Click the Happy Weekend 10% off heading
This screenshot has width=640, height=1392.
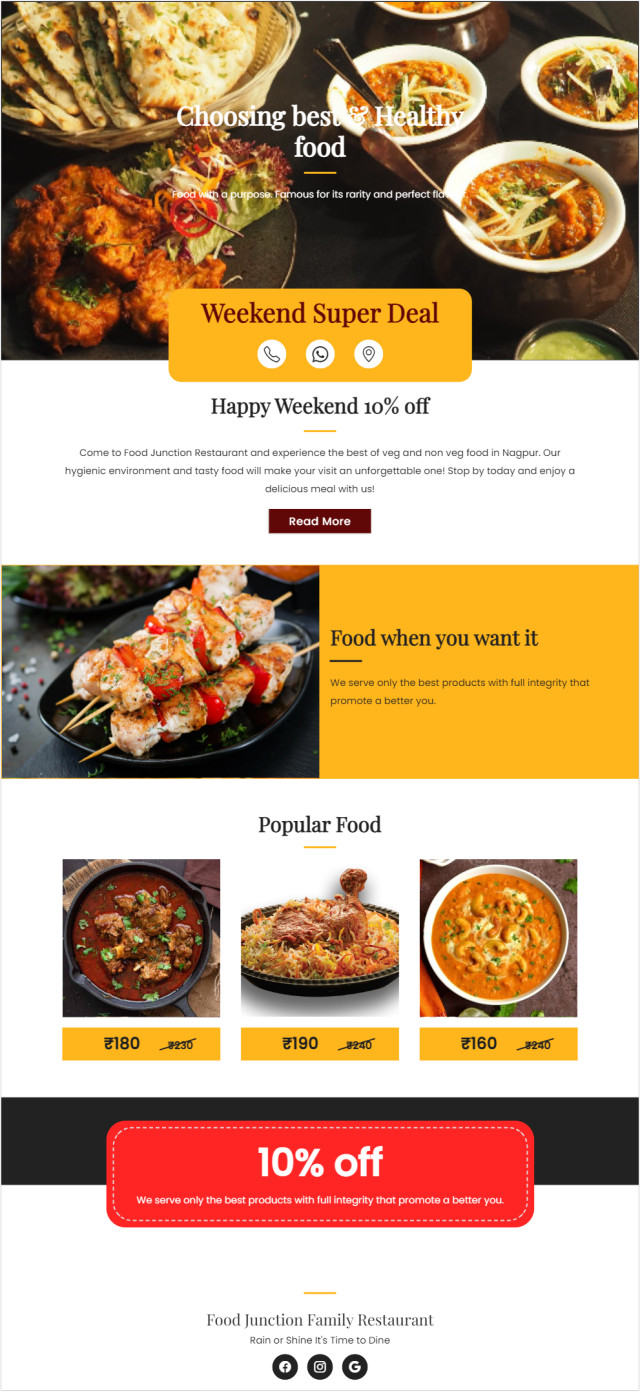coord(320,406)
